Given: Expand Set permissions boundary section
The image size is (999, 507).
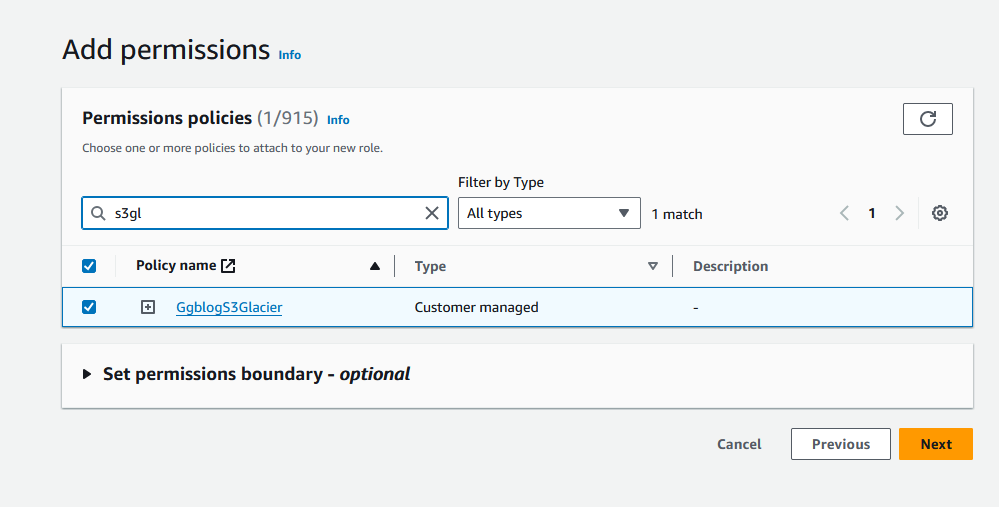Looking at the screenshot, I should pos(87,374).
